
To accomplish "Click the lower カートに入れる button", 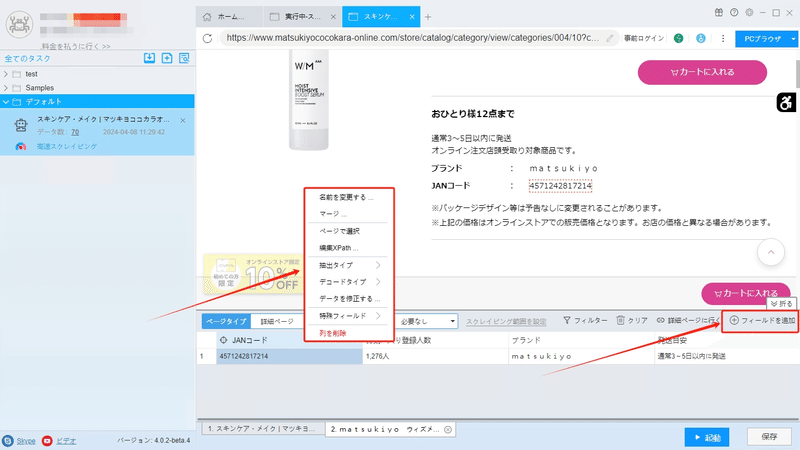I will pos(745,293).
